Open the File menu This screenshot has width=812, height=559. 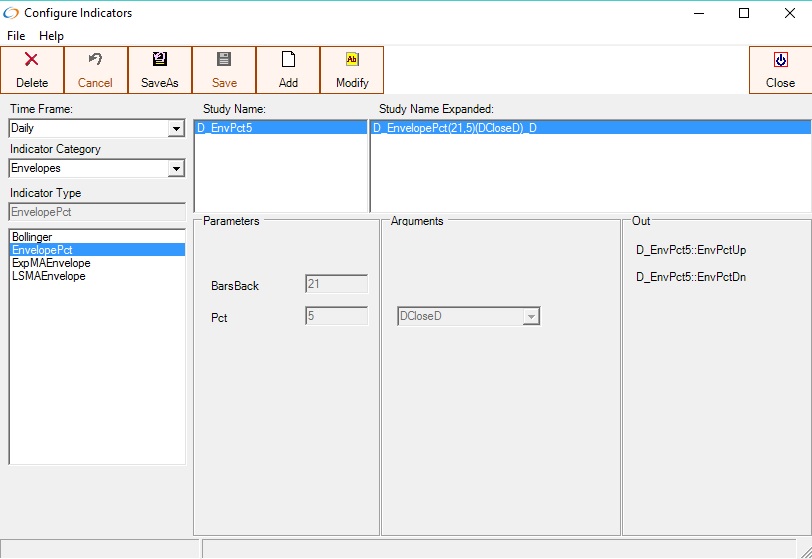click(16, 36)
